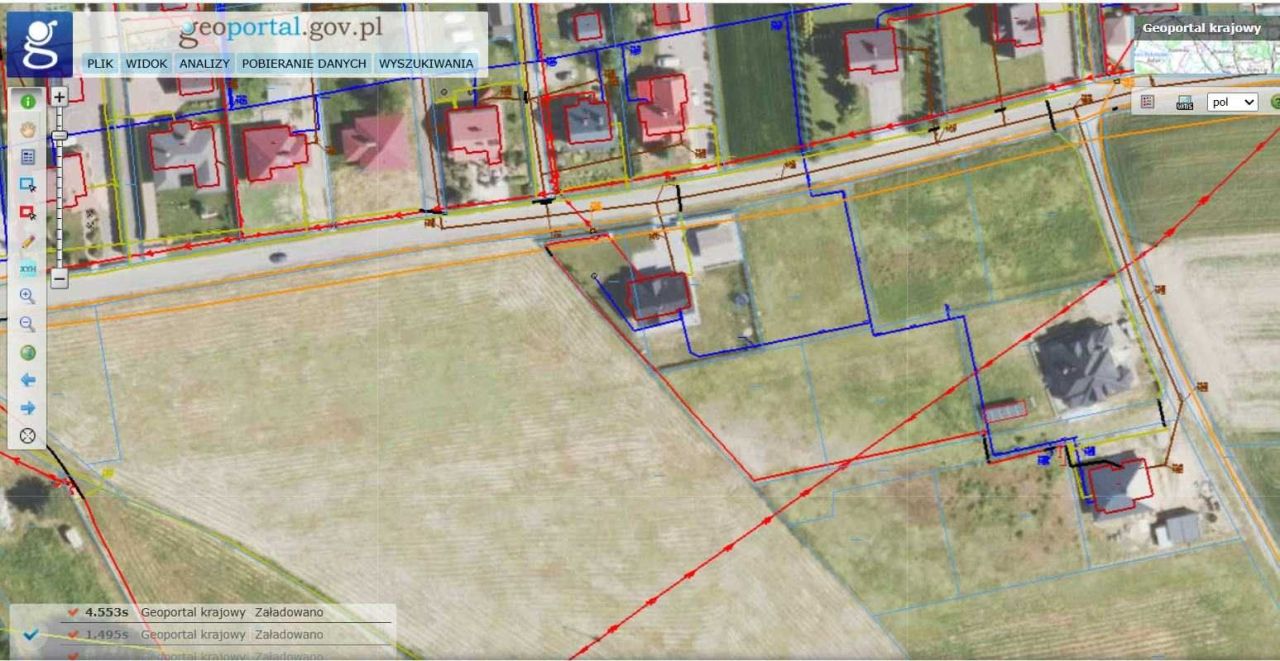Click the WMS services icon

(1185, 102)
